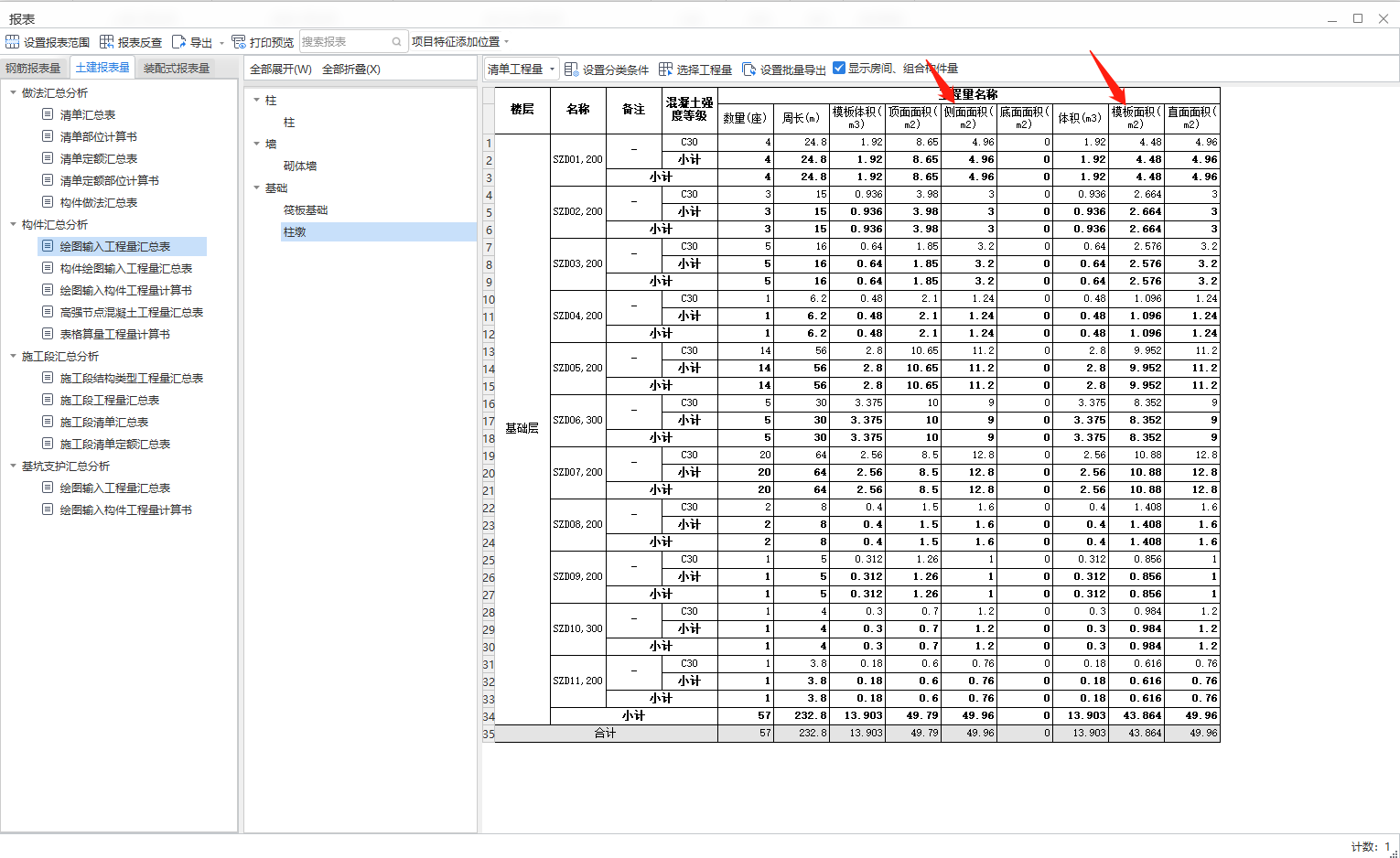Open 构件做法汇总表 report icon
This screenshot has width=1400, height=858.
pos(48,202)
